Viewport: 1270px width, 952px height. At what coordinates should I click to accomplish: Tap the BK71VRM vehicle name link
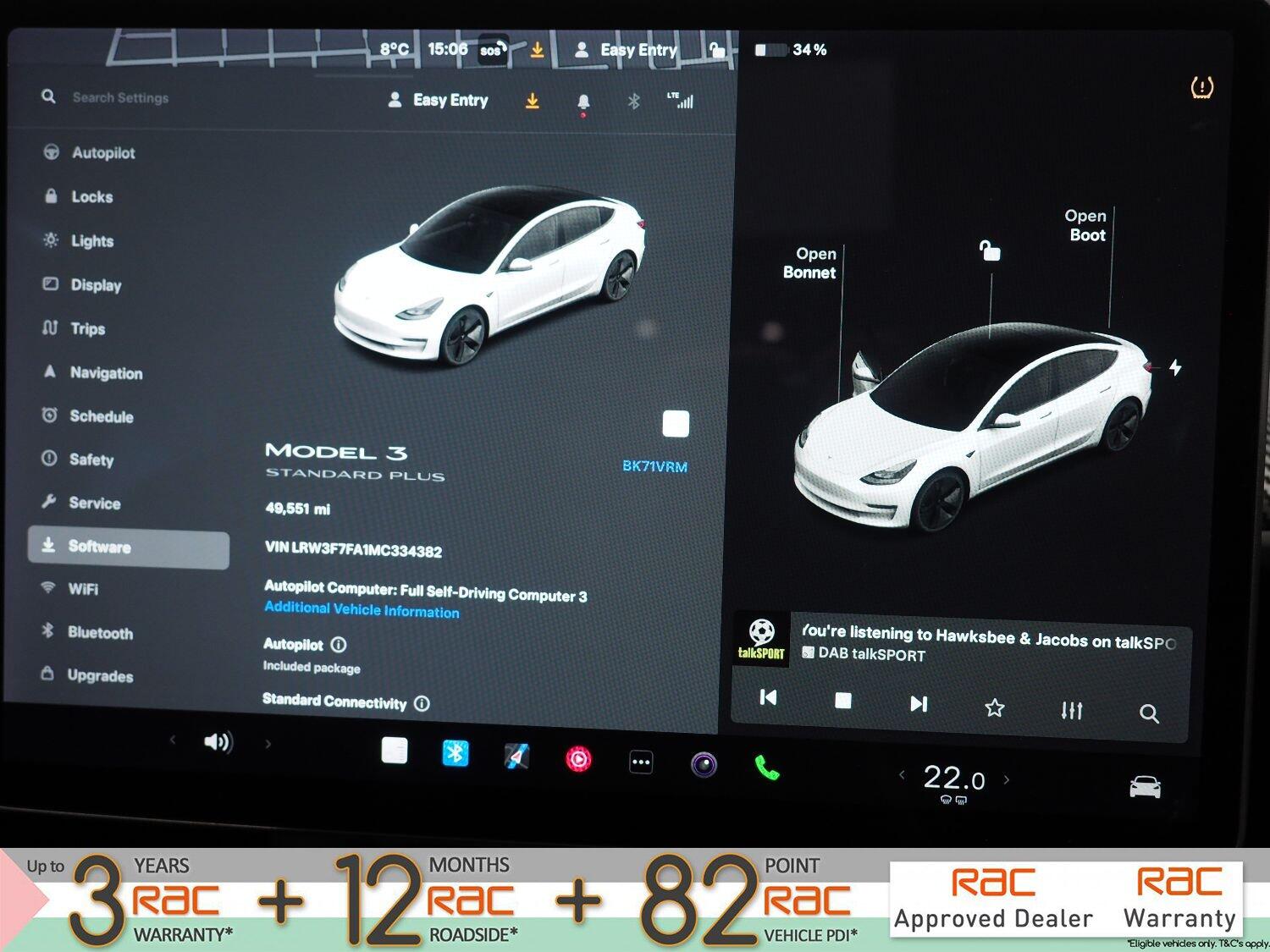654,466
